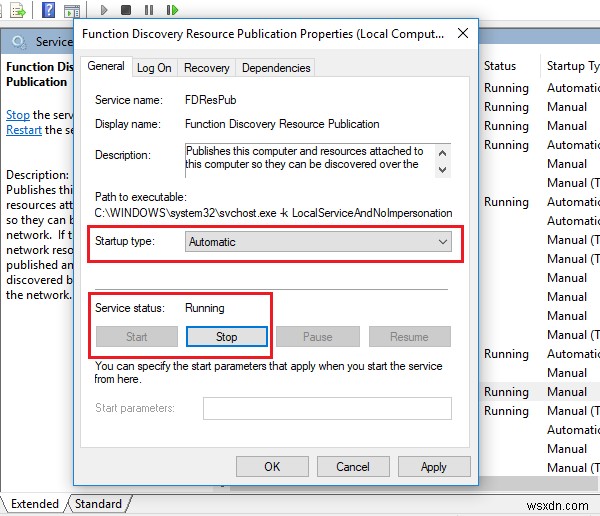Click the Show/Hide Action Pane icon
600x516 pixels.
(x=72, y=11)
